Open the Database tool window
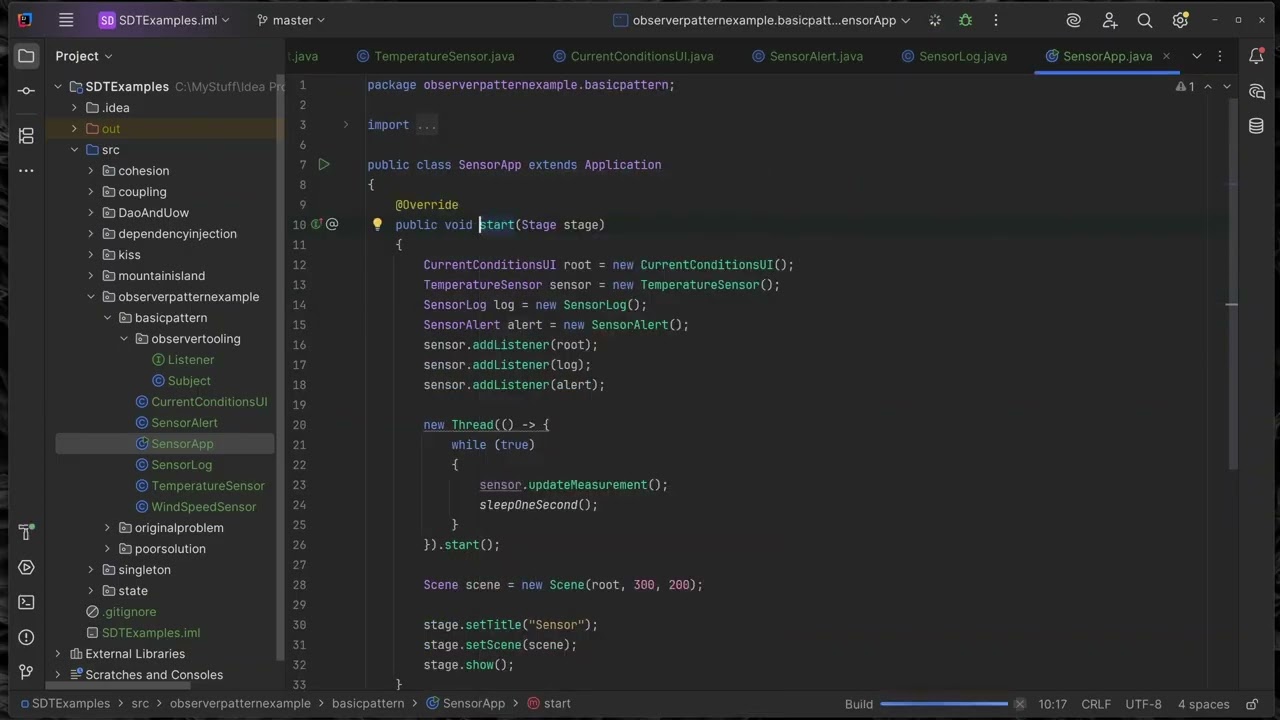 (x=1256, y=126)
